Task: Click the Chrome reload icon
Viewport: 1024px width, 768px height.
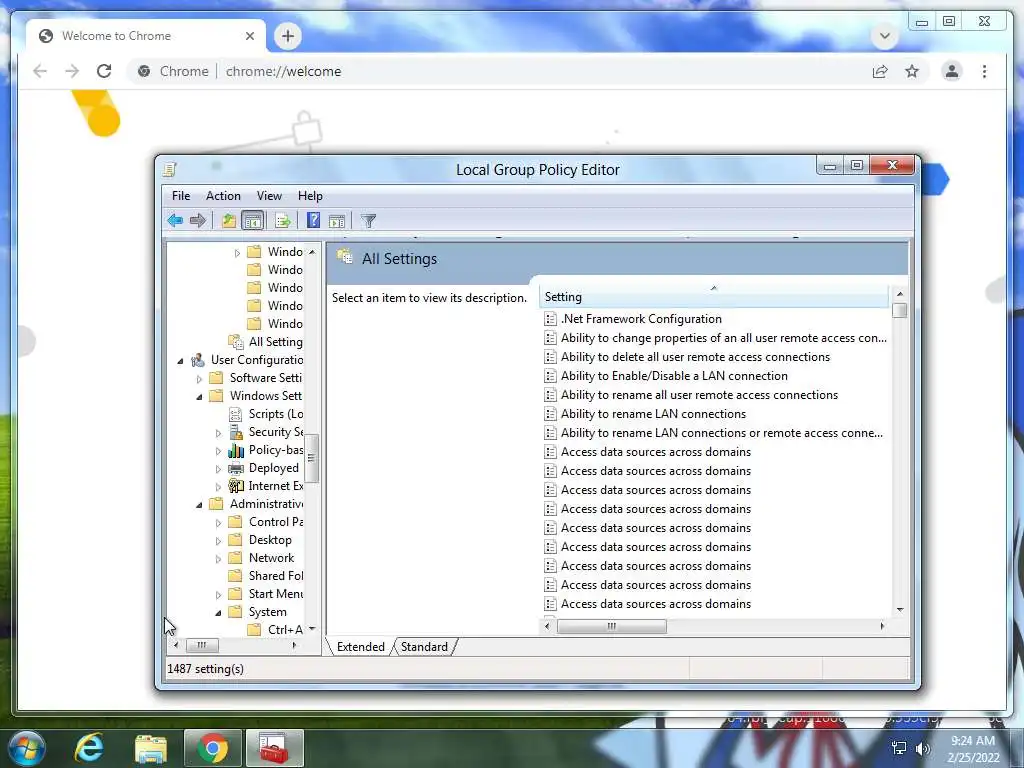Action: [x=104, y=71]
